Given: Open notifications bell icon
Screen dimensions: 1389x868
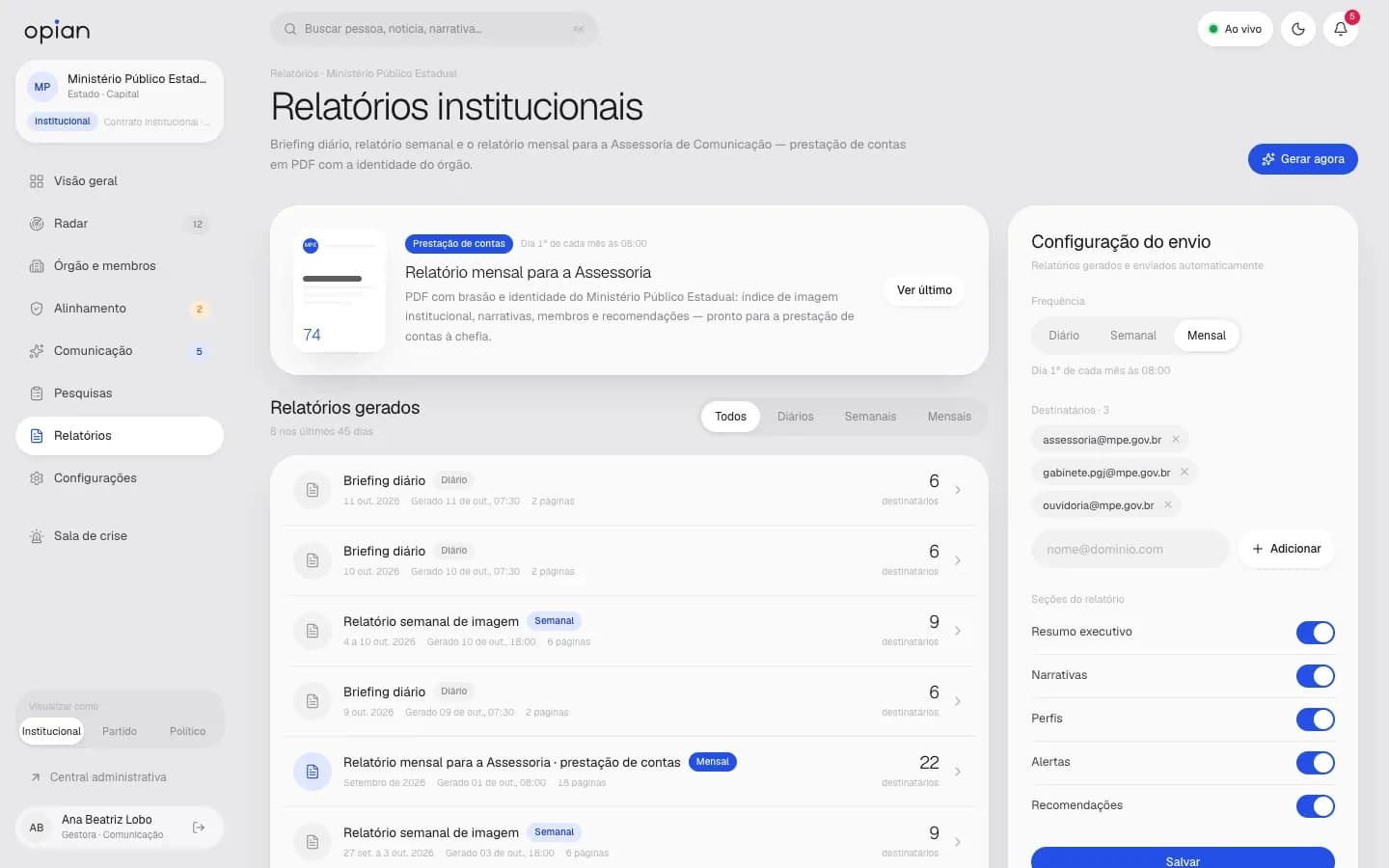Looking at the screenshot, I should (1341, 29).
